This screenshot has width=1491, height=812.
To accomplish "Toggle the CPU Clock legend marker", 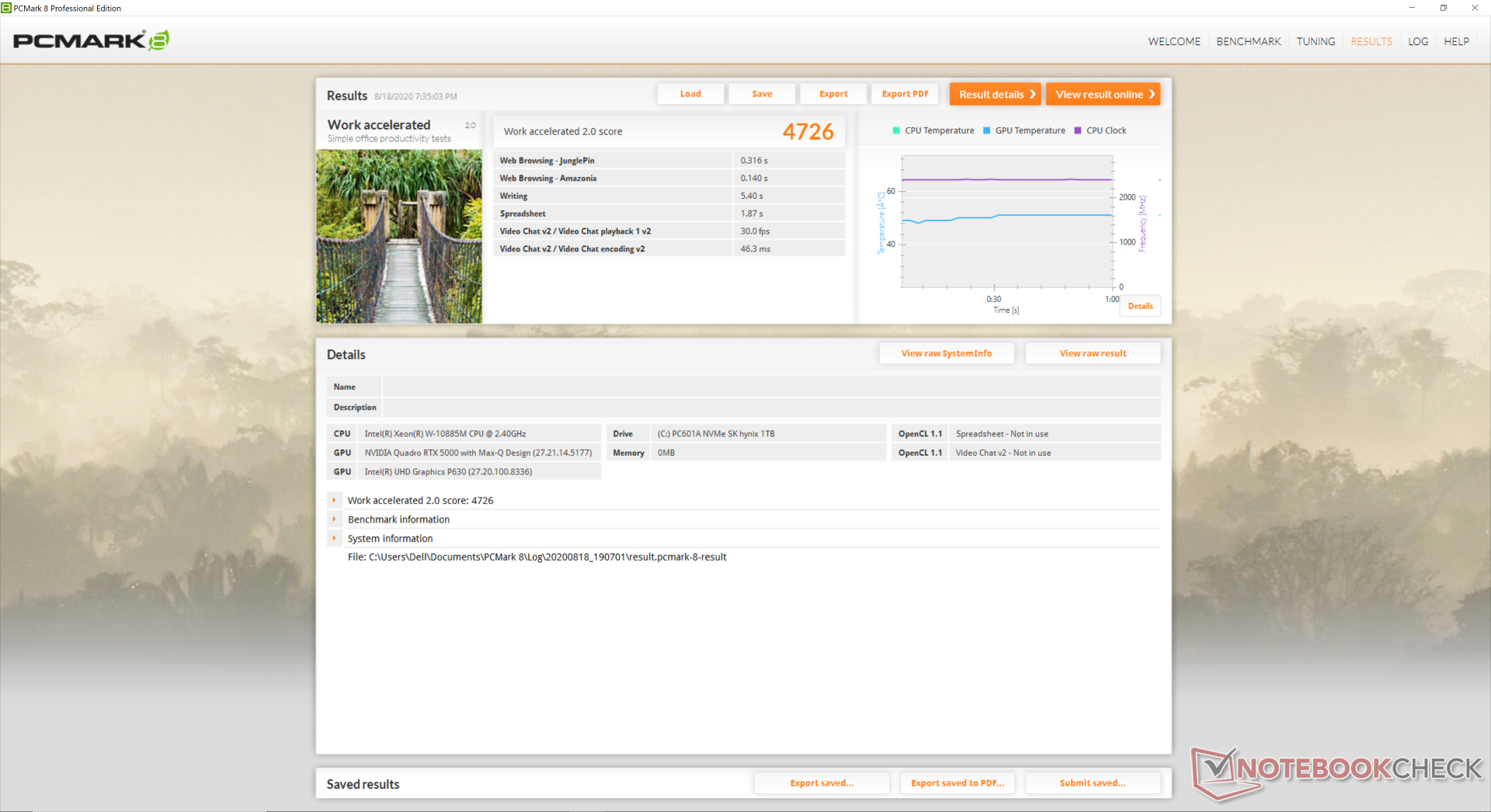I will [x=1078, y=130].
